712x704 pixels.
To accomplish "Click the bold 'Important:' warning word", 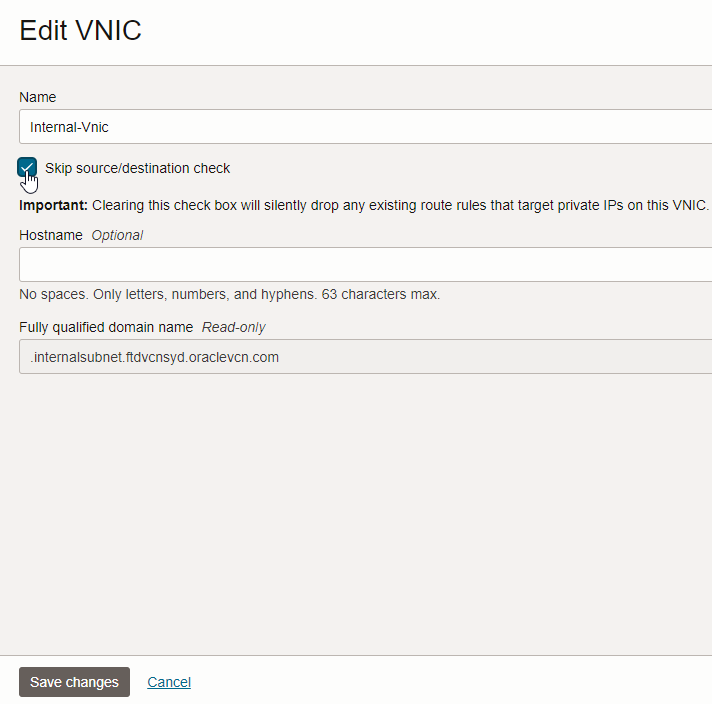I will (x=54, y=205).
